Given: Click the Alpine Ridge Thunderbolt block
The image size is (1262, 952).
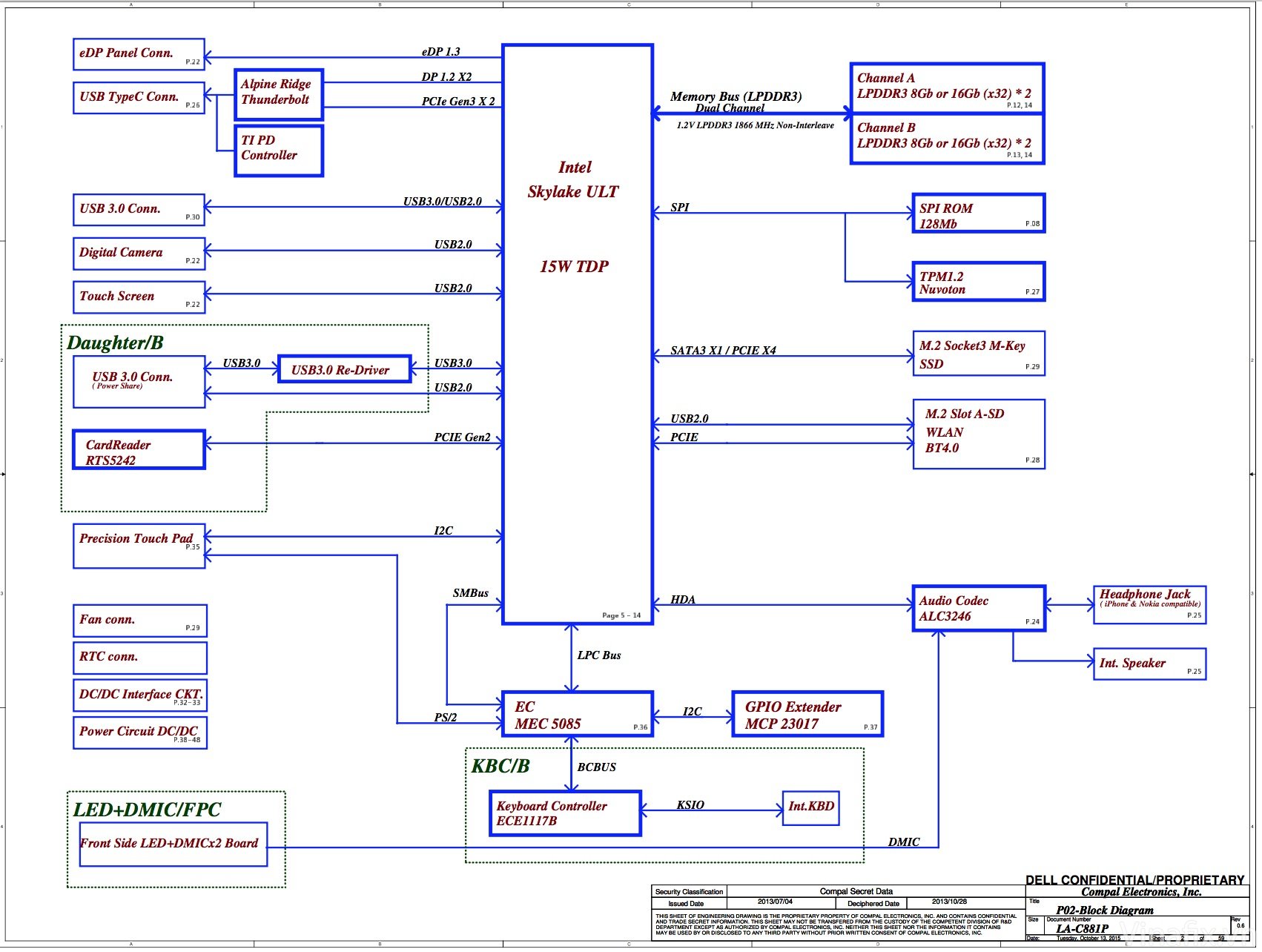Looking at the screenshot, I should tap(279, 94).
